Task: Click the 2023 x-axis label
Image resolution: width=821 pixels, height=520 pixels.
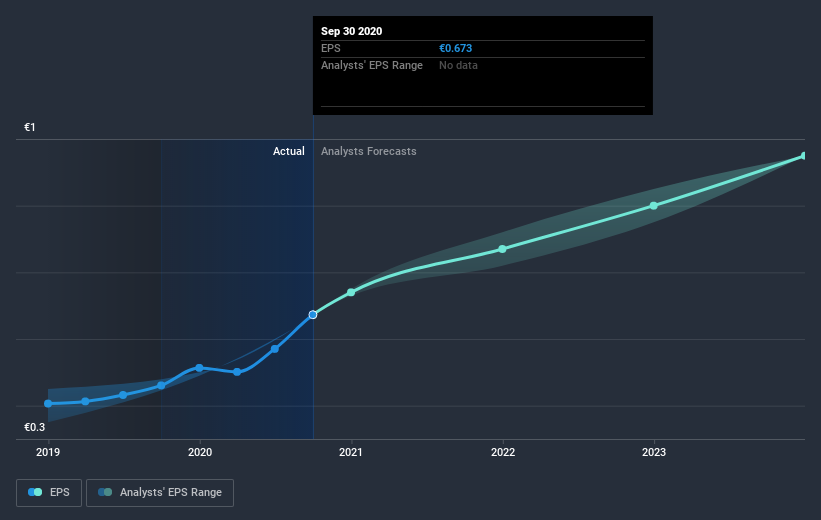Action: [654, 452]
